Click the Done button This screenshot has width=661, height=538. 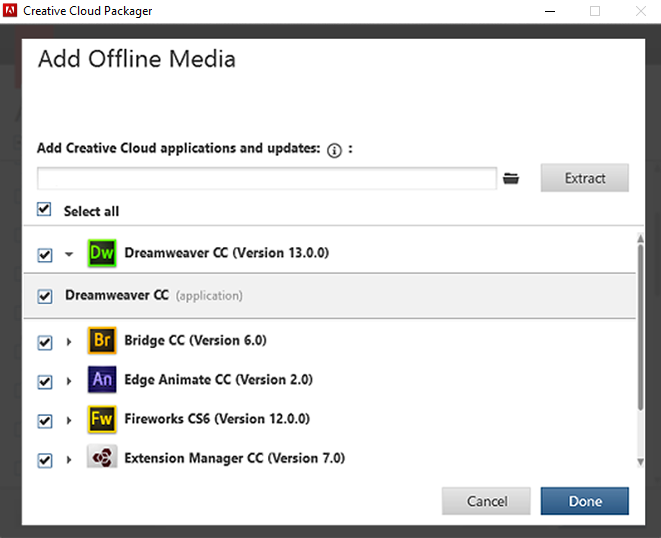coord(584,501)
